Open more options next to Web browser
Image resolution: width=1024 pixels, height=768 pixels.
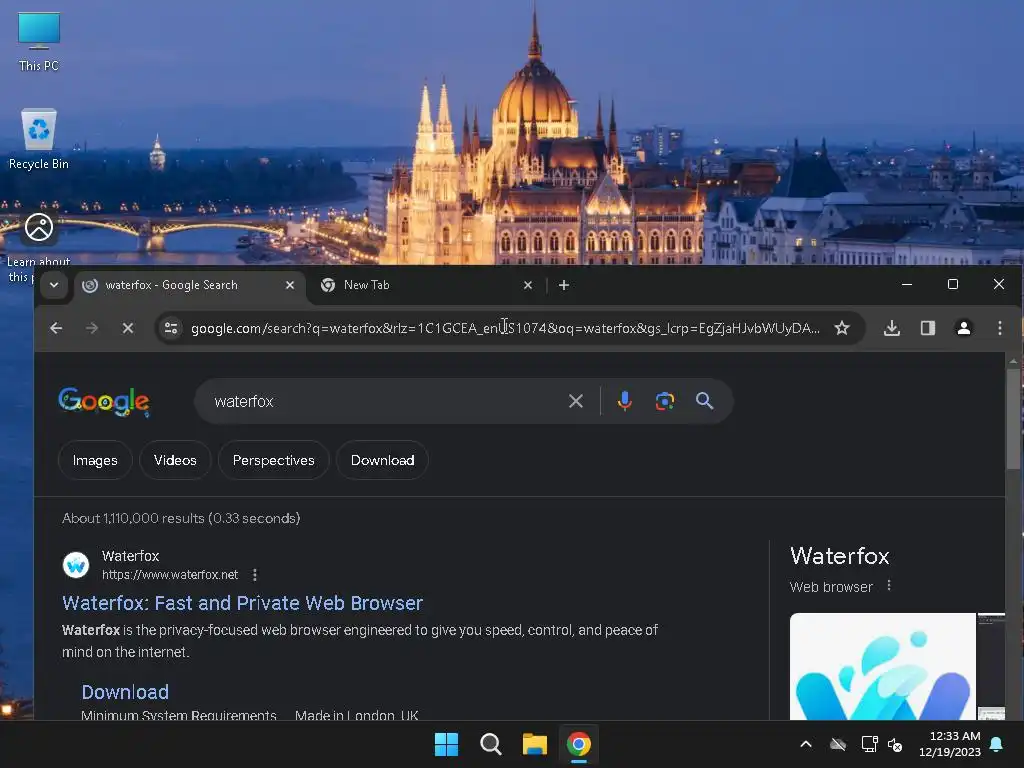tap(889, 586)
